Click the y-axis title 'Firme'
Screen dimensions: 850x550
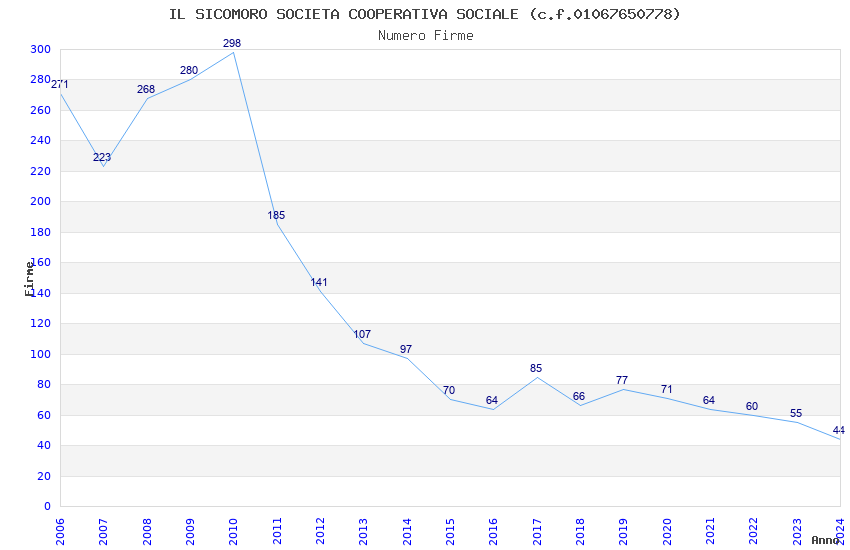[x=29, y=279]
